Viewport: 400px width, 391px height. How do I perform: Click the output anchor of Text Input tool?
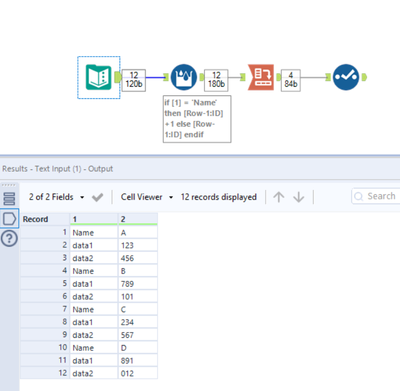point(117,77)
